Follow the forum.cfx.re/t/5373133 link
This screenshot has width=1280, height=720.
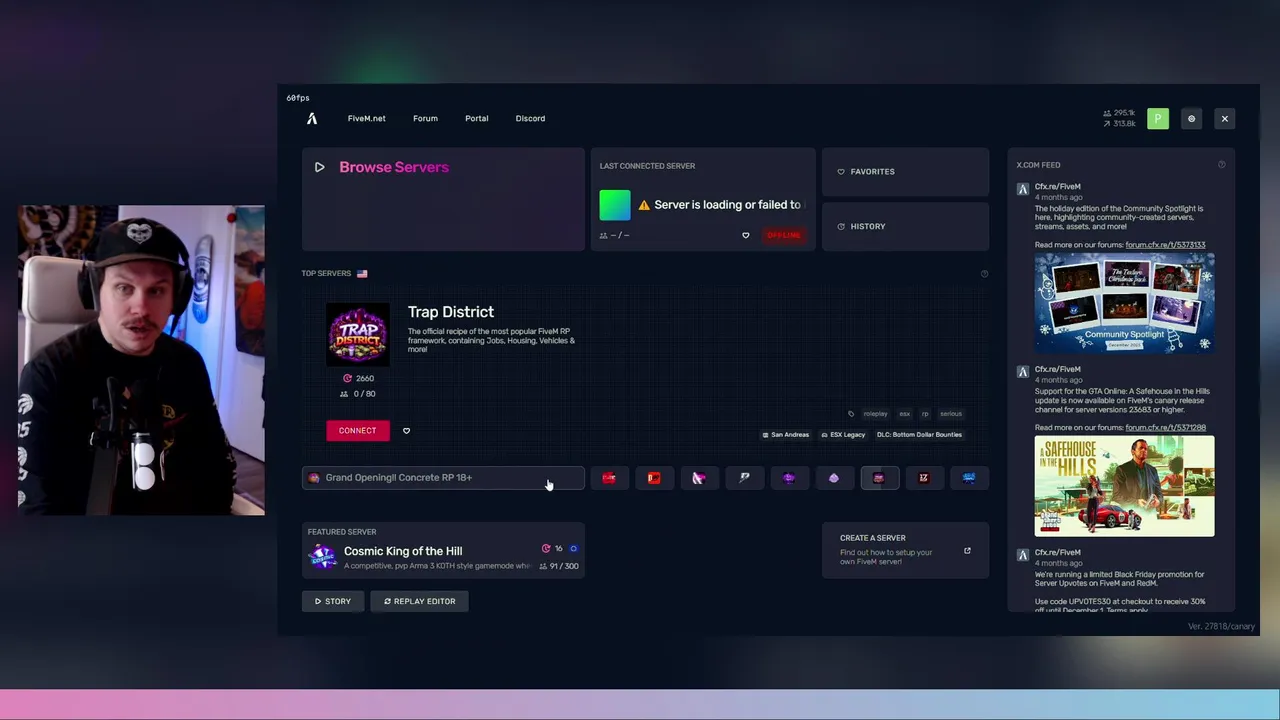pyautogui.click(x=1165, y=245)
